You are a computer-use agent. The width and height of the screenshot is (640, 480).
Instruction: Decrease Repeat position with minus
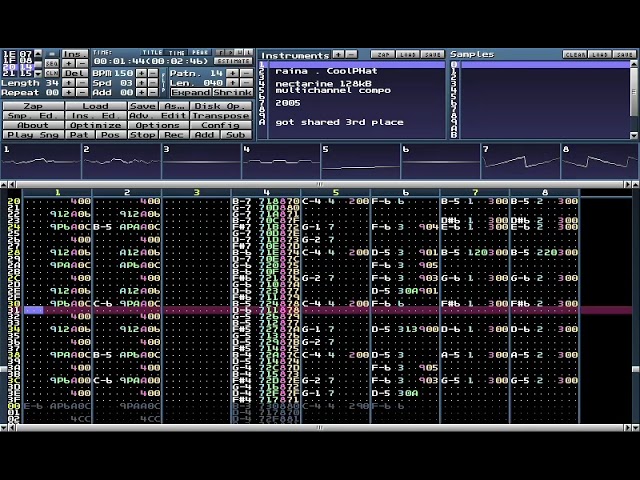[82, 93]
